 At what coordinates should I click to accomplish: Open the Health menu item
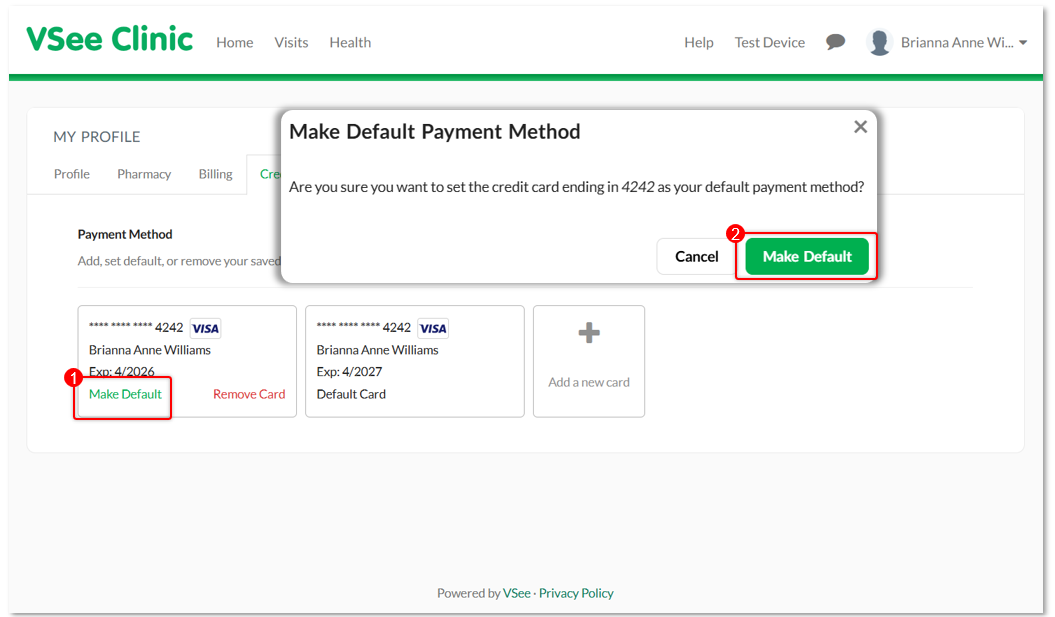pos(350,42)
